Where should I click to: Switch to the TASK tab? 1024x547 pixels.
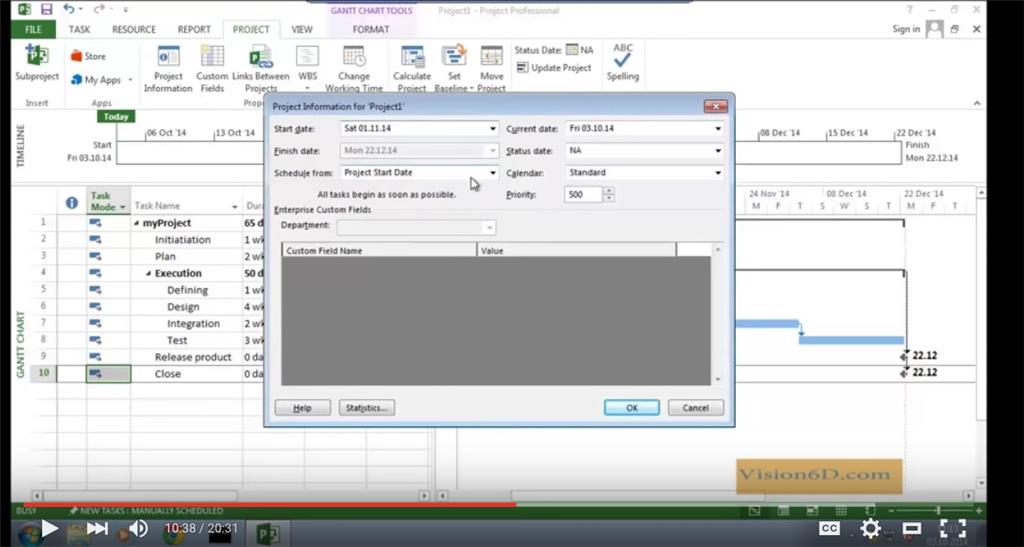[x=80, y=29]
